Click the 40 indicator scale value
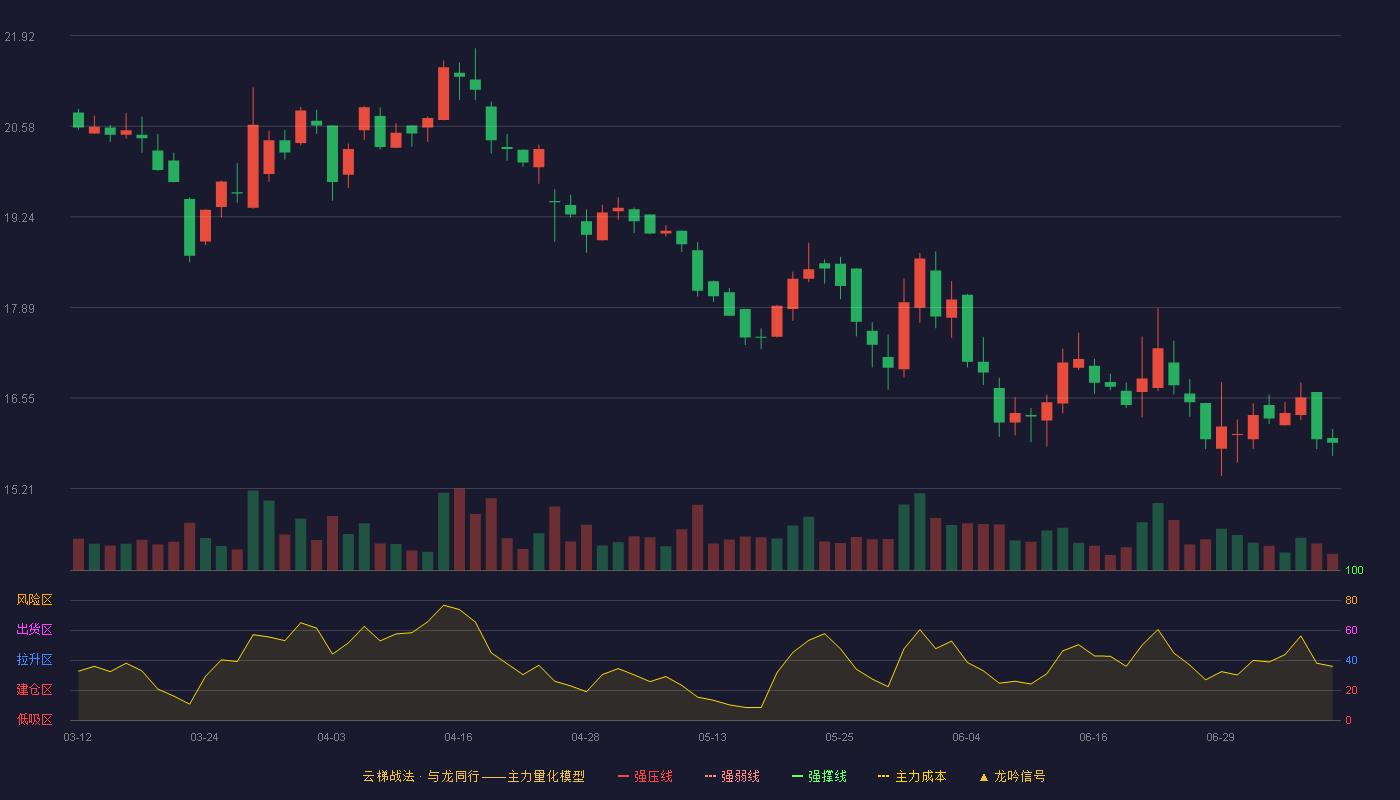The width and height of the screenshot is (1400, 800). click(1351, 660)
